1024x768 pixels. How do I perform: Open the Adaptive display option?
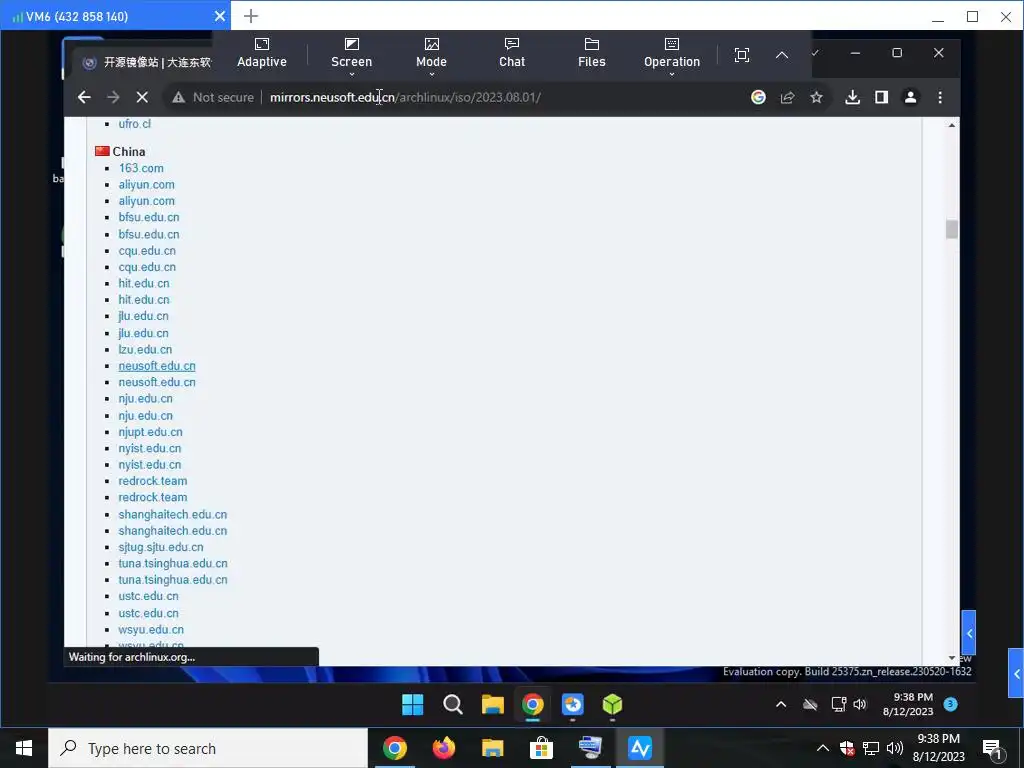coord(261,53)
